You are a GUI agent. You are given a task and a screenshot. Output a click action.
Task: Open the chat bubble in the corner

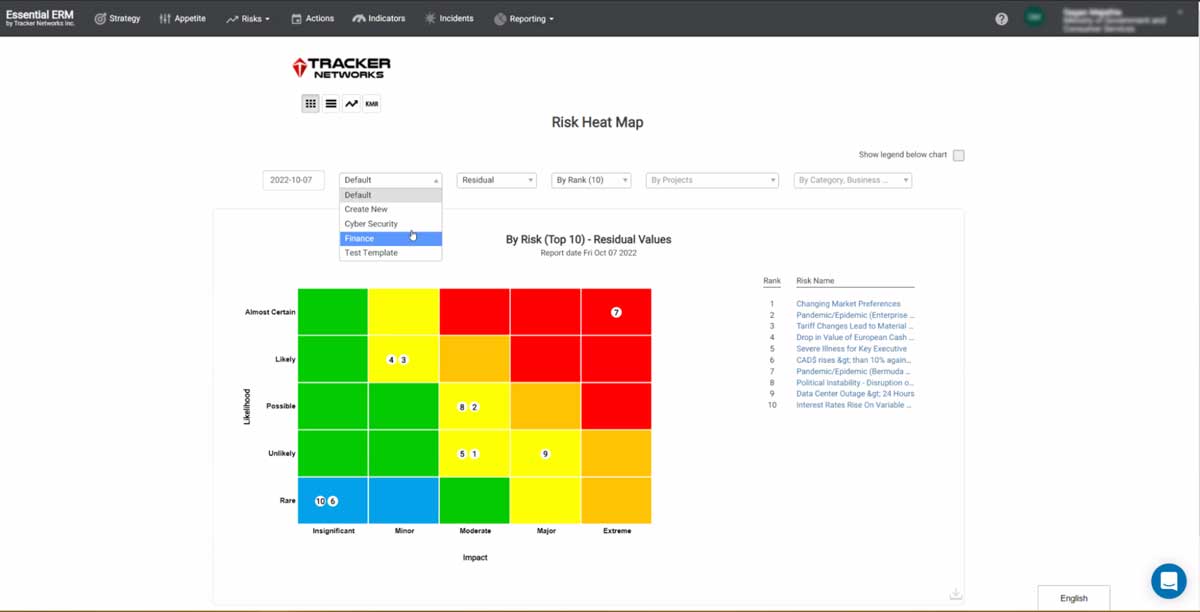click(x=1168, y=580)
